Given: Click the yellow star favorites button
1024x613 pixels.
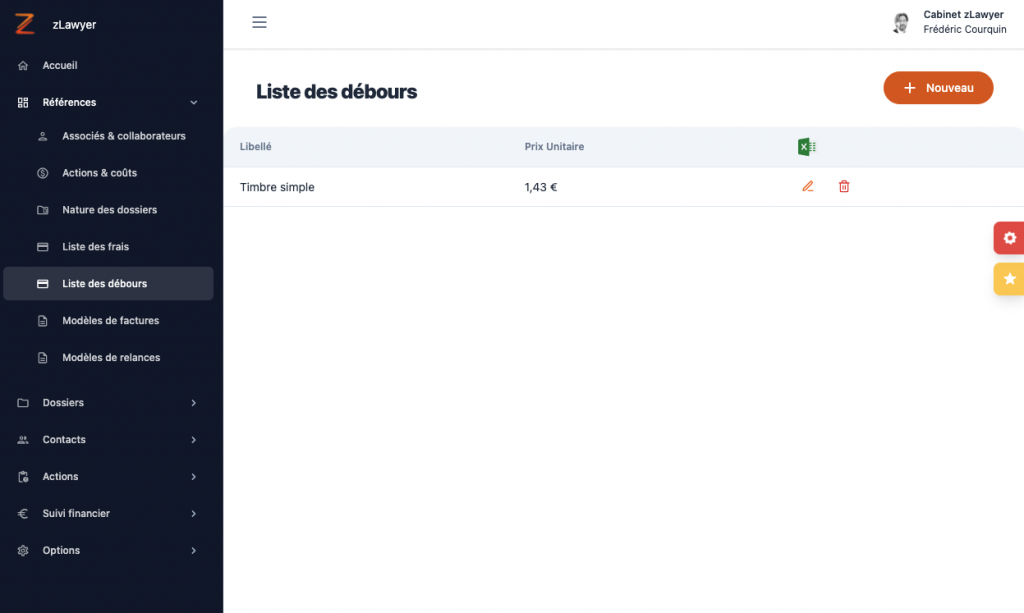Looking at the screenshot, I should click(x=1009, y=279).
